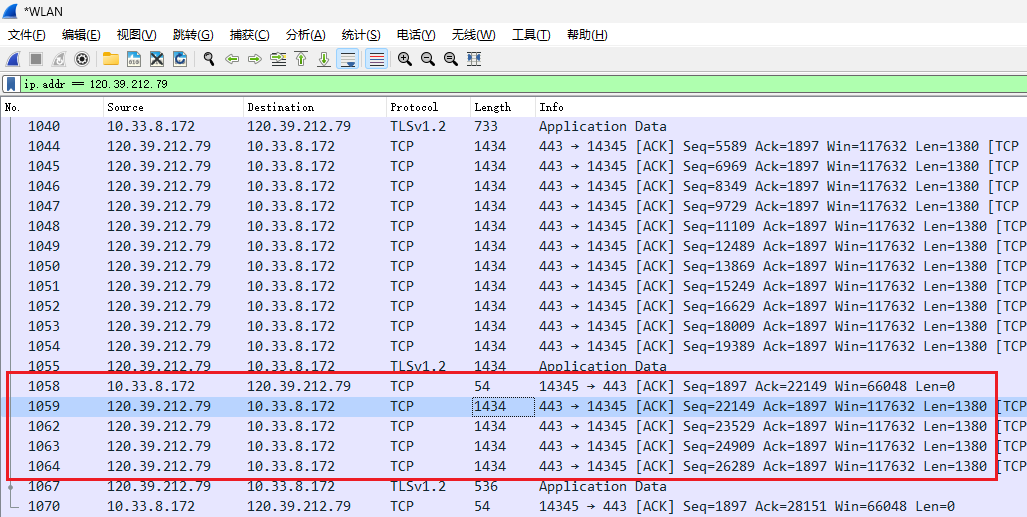The height and width of the screenshot is (517, 1027).
Task: Open the 跳转(G) menu
Action: pos(193,35)
